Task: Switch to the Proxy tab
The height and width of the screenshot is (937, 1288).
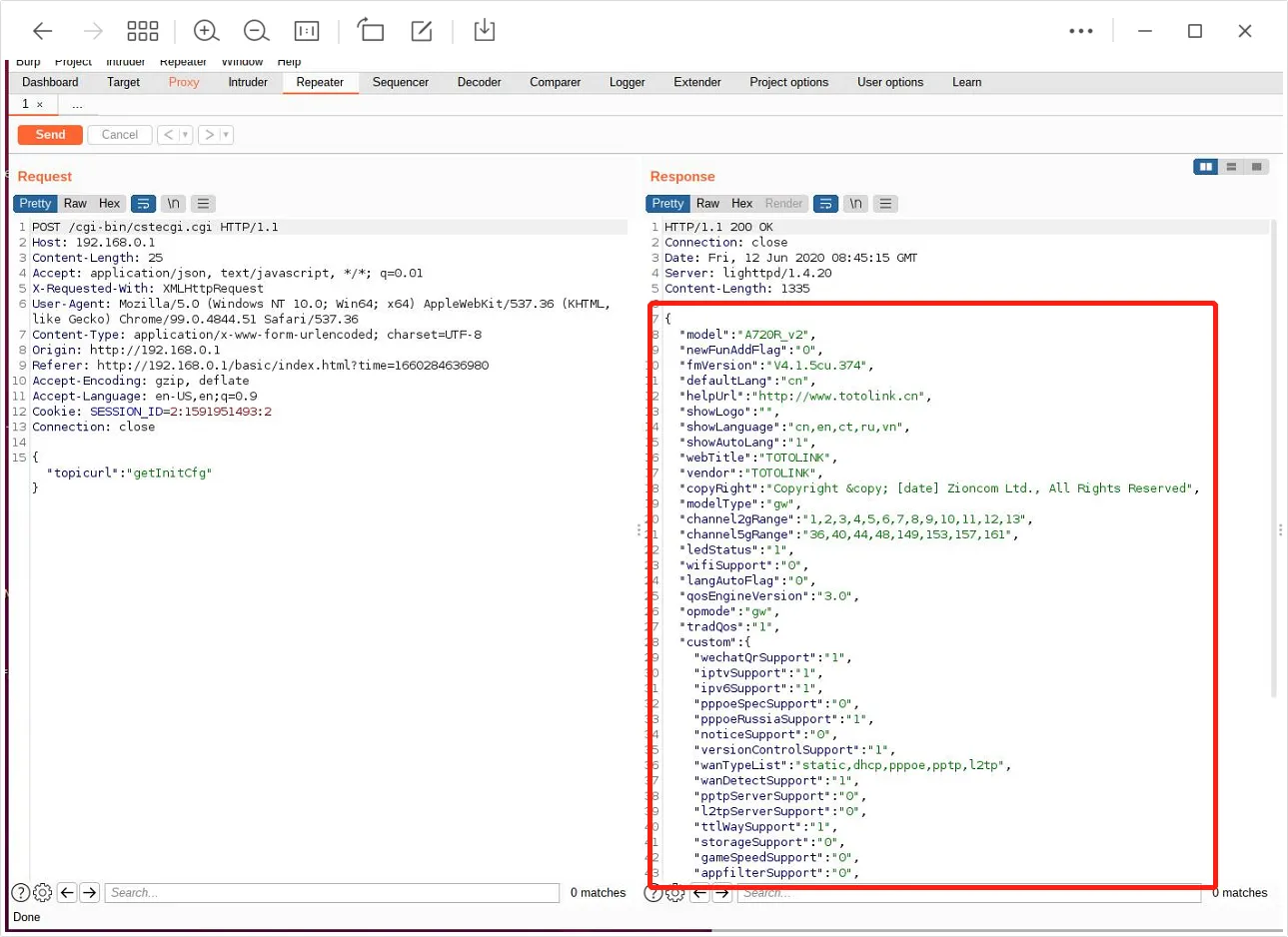Action: point(184,83)
